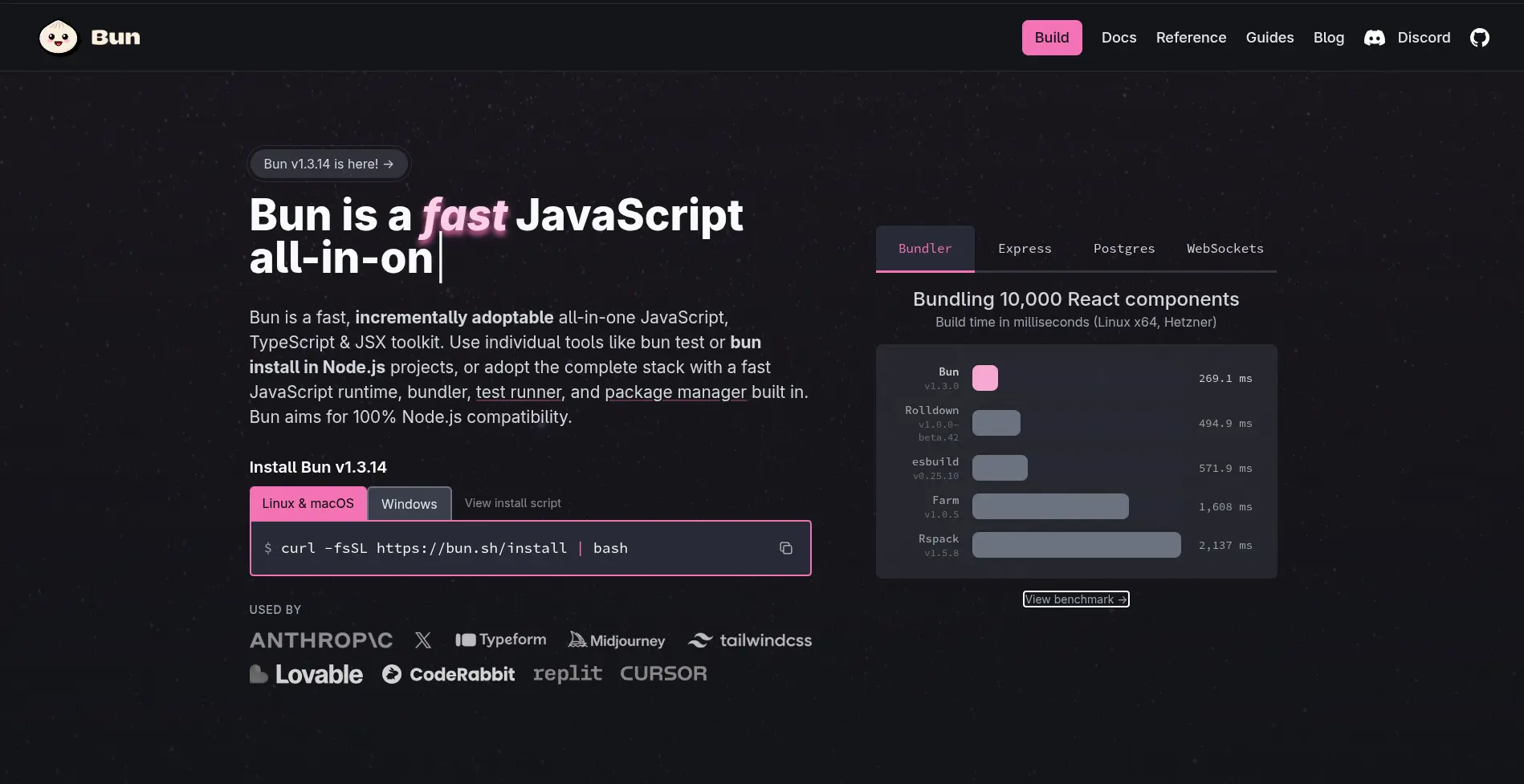This screenshot has height=784, width=1524.
Task: Click the CodeRabbit logo
Action: (x=449, y=674)
